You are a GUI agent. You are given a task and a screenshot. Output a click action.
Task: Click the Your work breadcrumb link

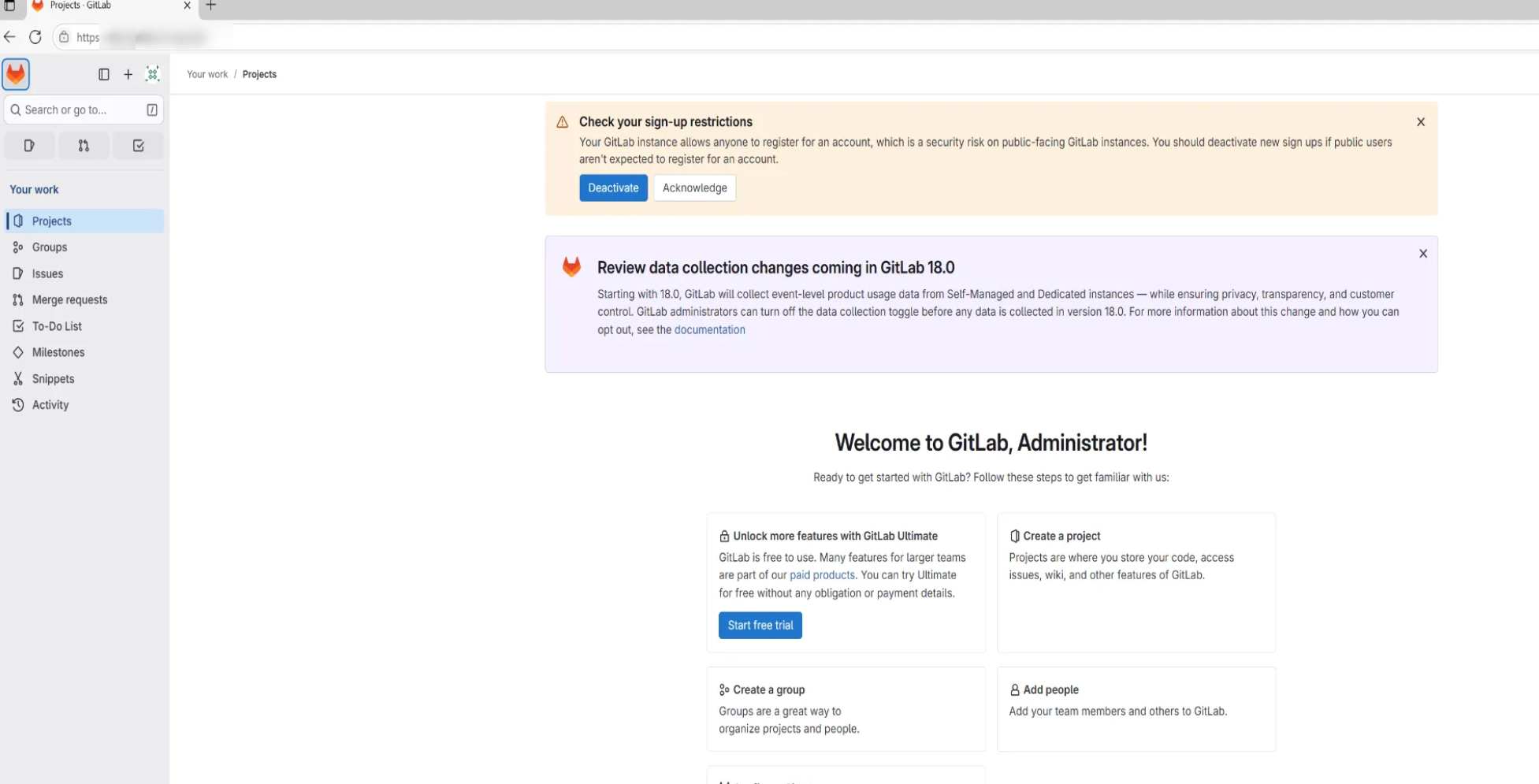coord(207,74)
